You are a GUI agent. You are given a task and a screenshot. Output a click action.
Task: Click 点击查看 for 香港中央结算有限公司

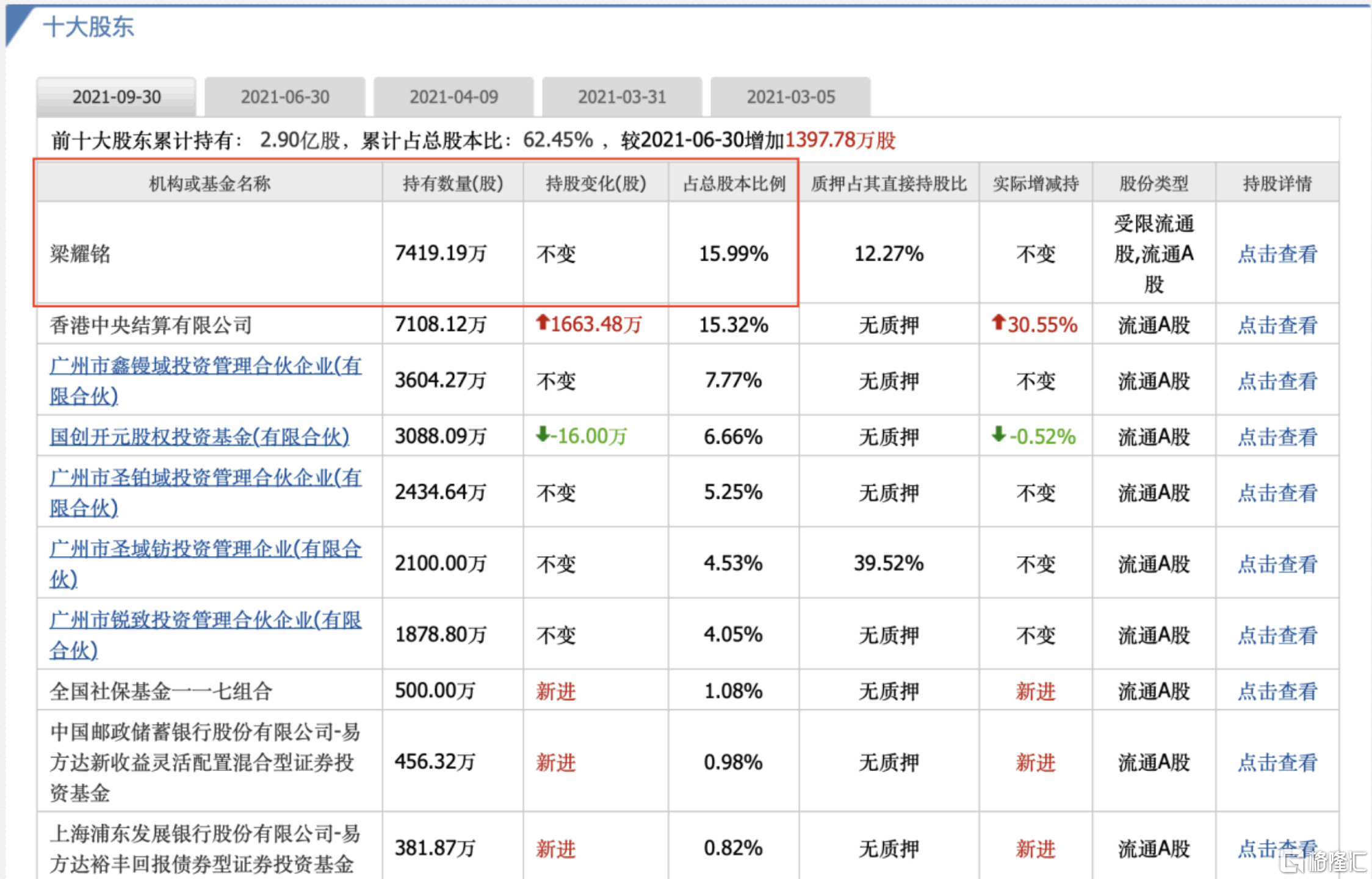coord(1277,325)
